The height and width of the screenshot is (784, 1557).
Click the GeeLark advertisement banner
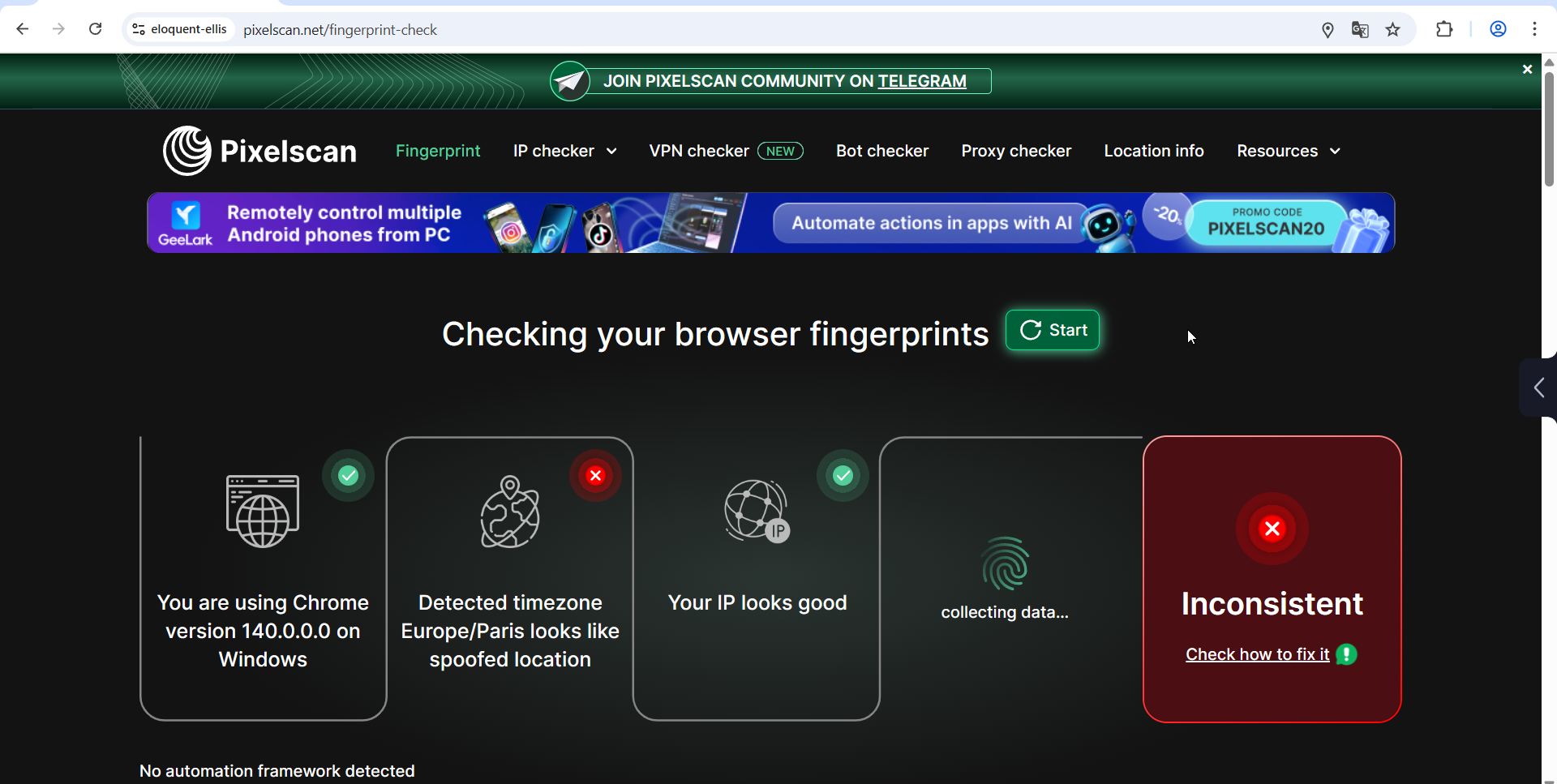click(771, 223)
